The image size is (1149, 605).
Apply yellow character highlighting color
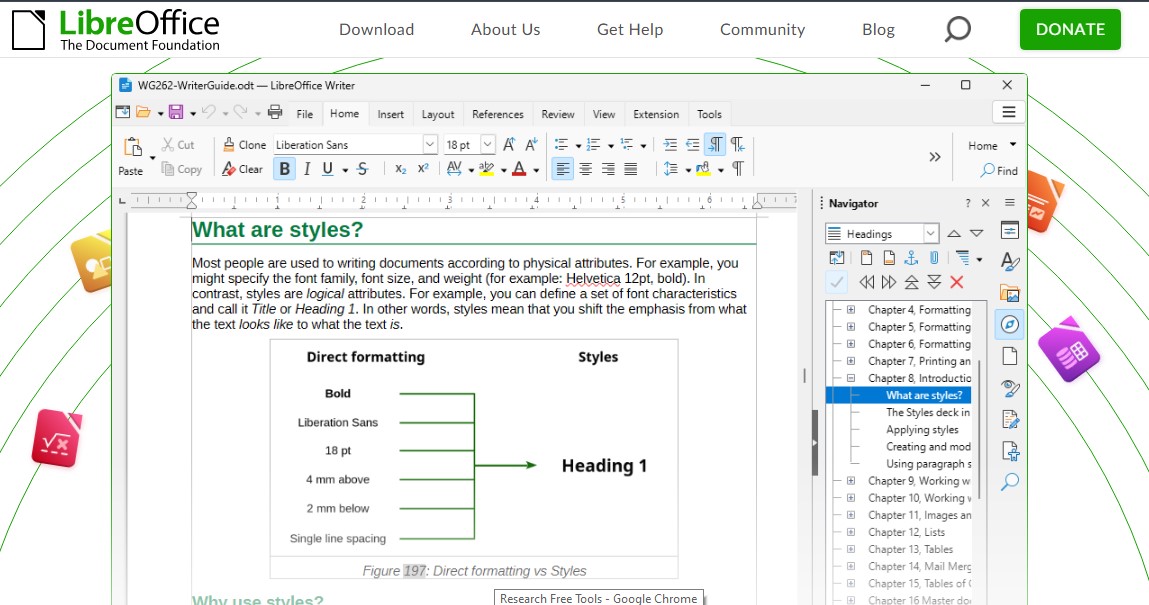coord(486,169)
